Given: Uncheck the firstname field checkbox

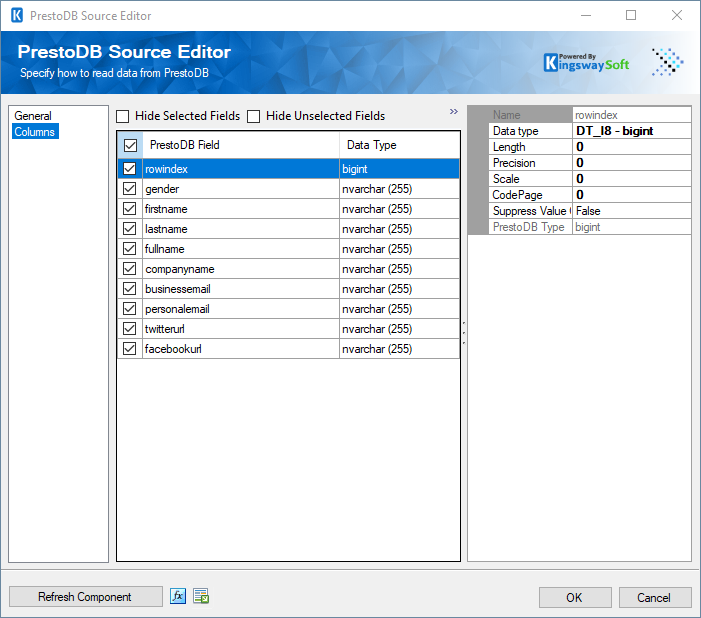Looking at the screenshot, I should 130,209.
